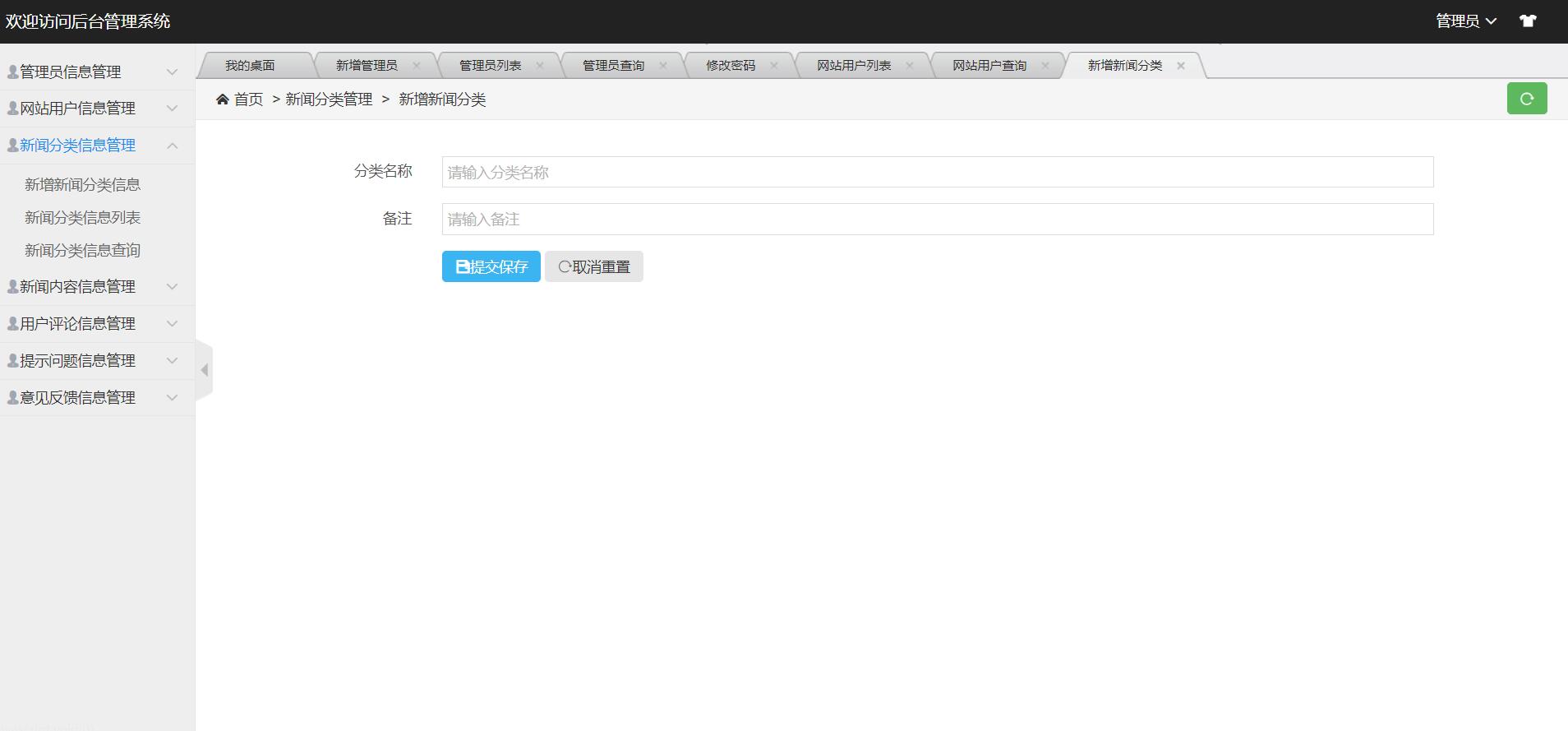Open 新增新闻分类信息 submenu link
Image resolution: width=1568 pixels, height=731 pixels.
tap(82, 185)
